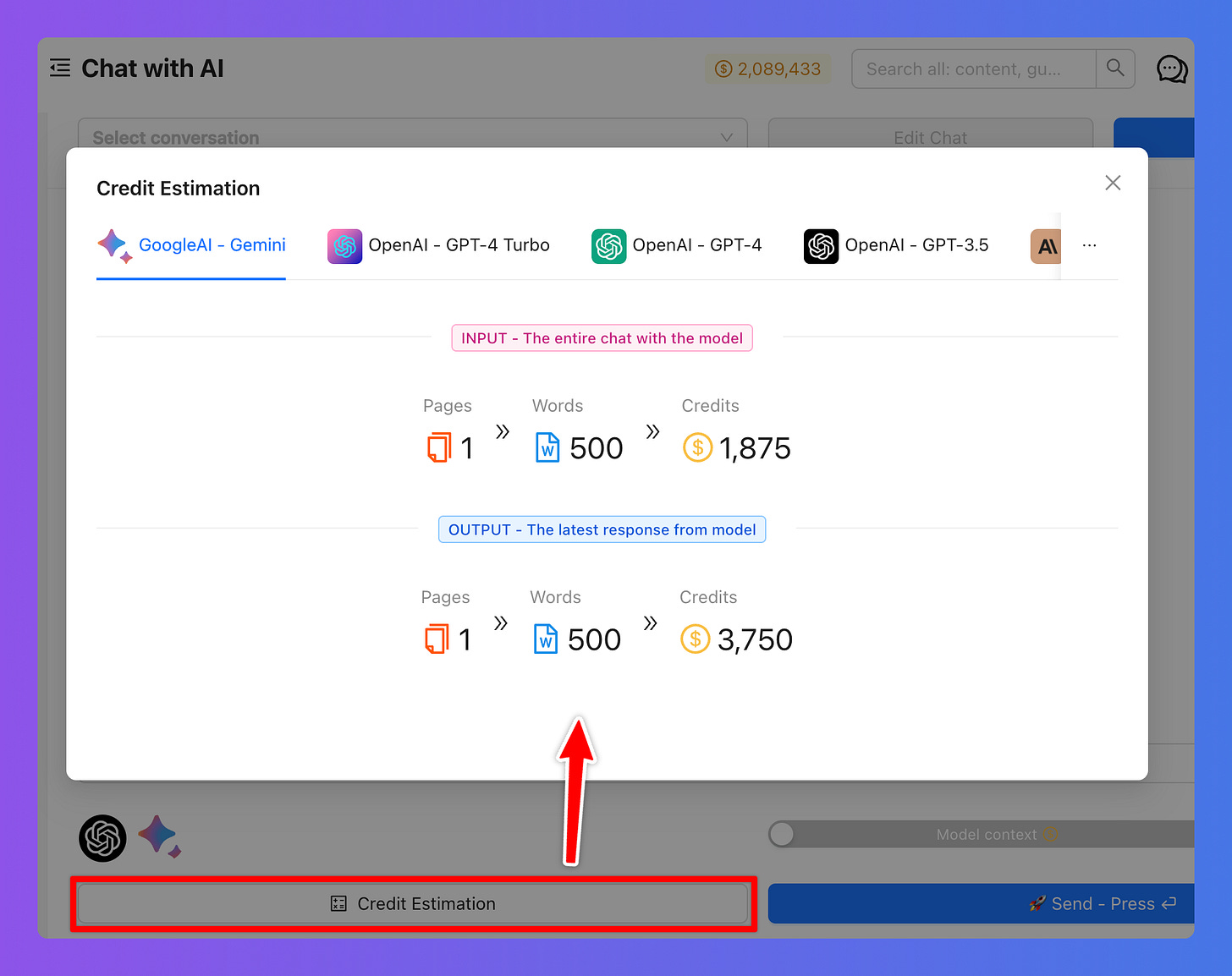Switch to the OpenAI - GPT-4 Turbo tab
The height and width of the screenshot is (976, 1232).
[x=438, y=246]
